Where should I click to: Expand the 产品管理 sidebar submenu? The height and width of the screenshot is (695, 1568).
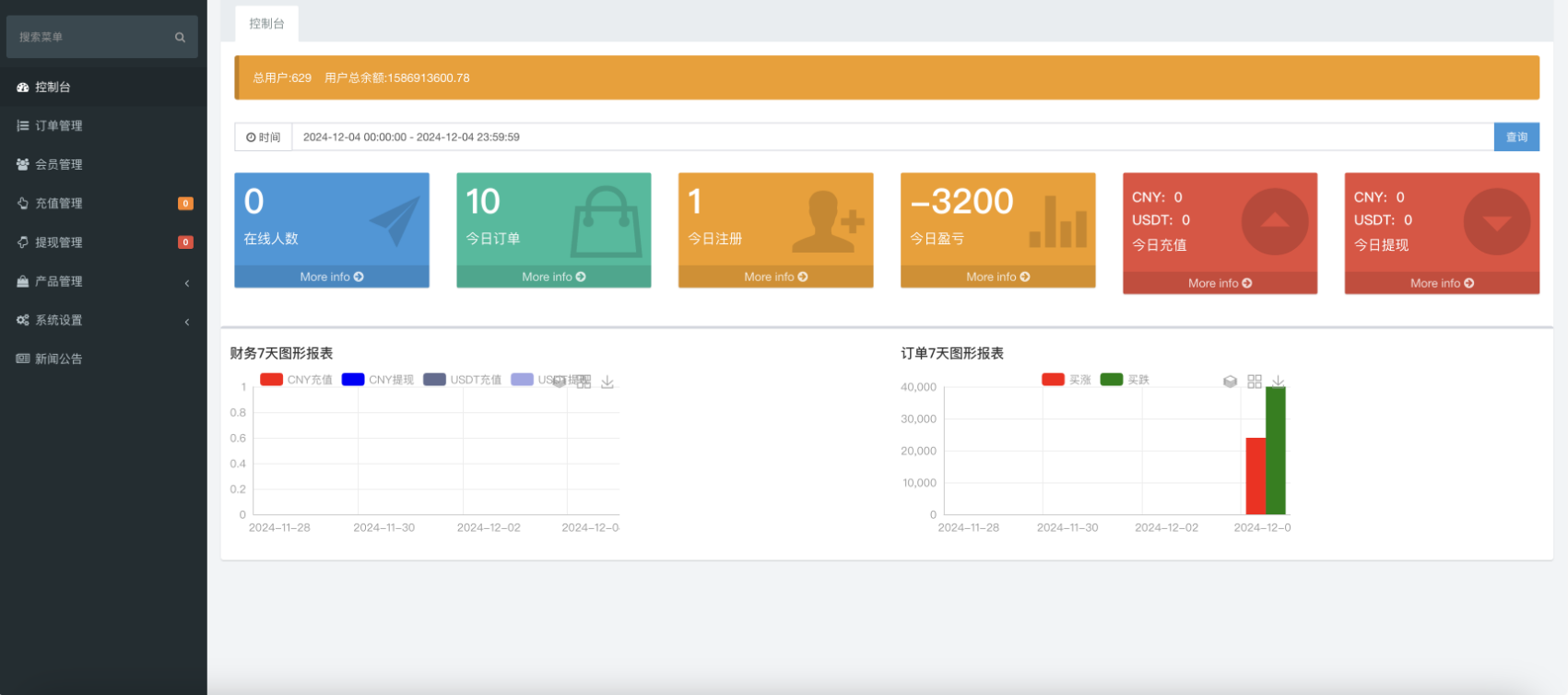coord(103,282)
